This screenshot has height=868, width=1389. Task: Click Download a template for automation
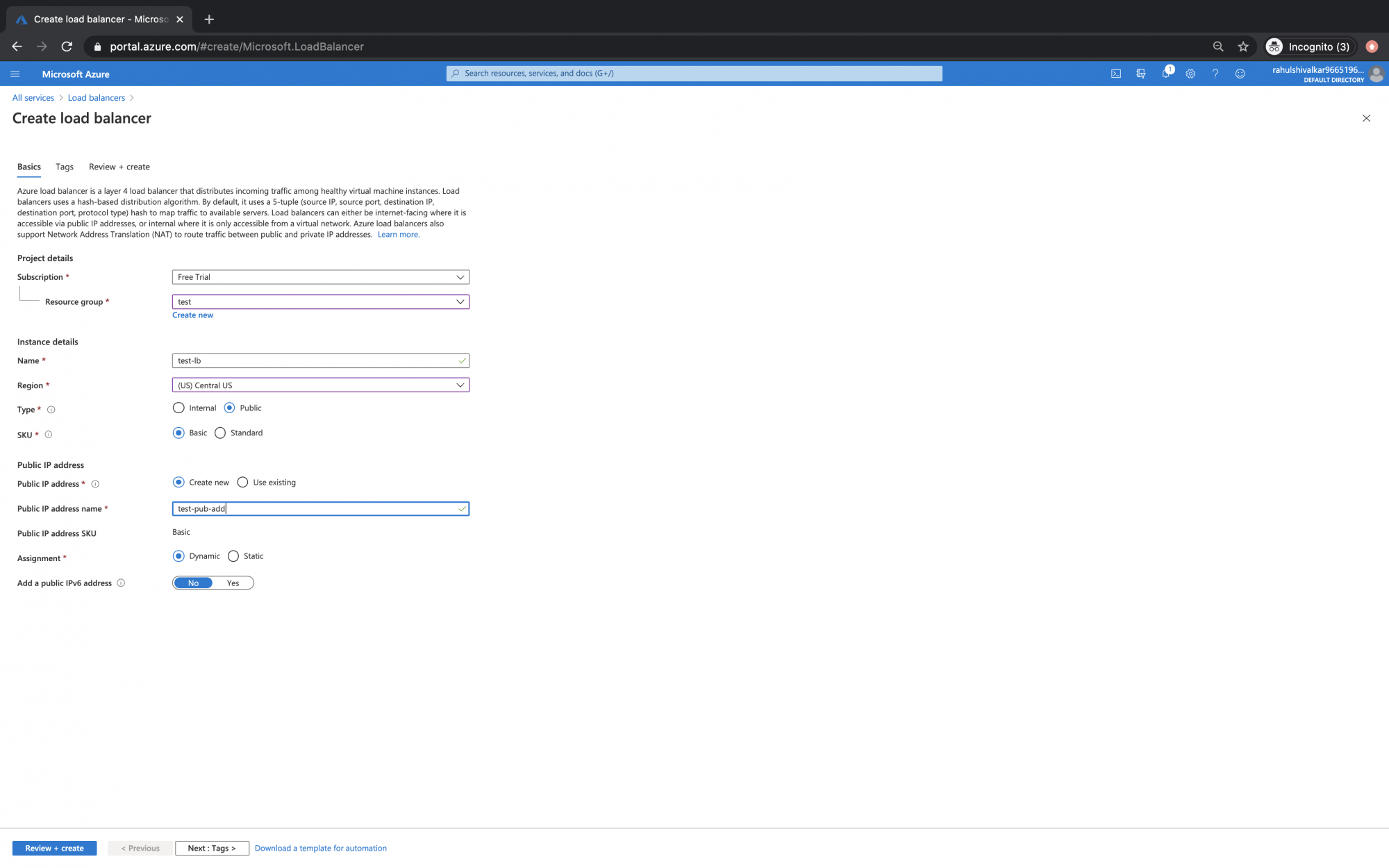[x=320, y=848]
